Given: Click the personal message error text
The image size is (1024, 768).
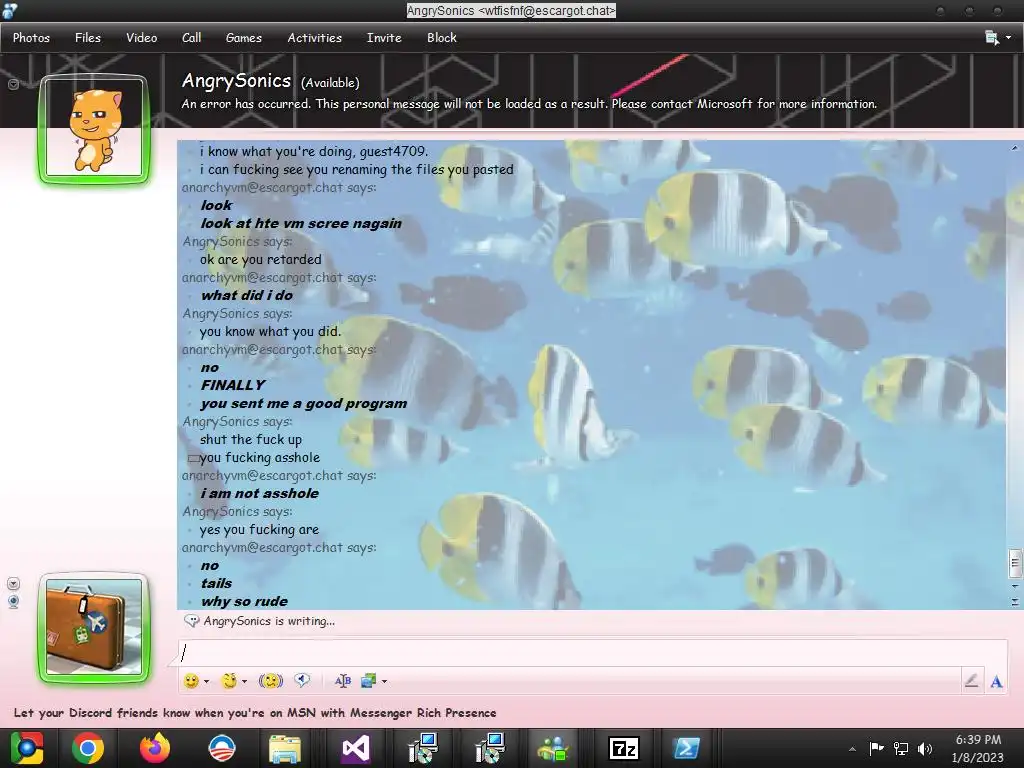Looking at the screenshot, I should pos(529,104).
